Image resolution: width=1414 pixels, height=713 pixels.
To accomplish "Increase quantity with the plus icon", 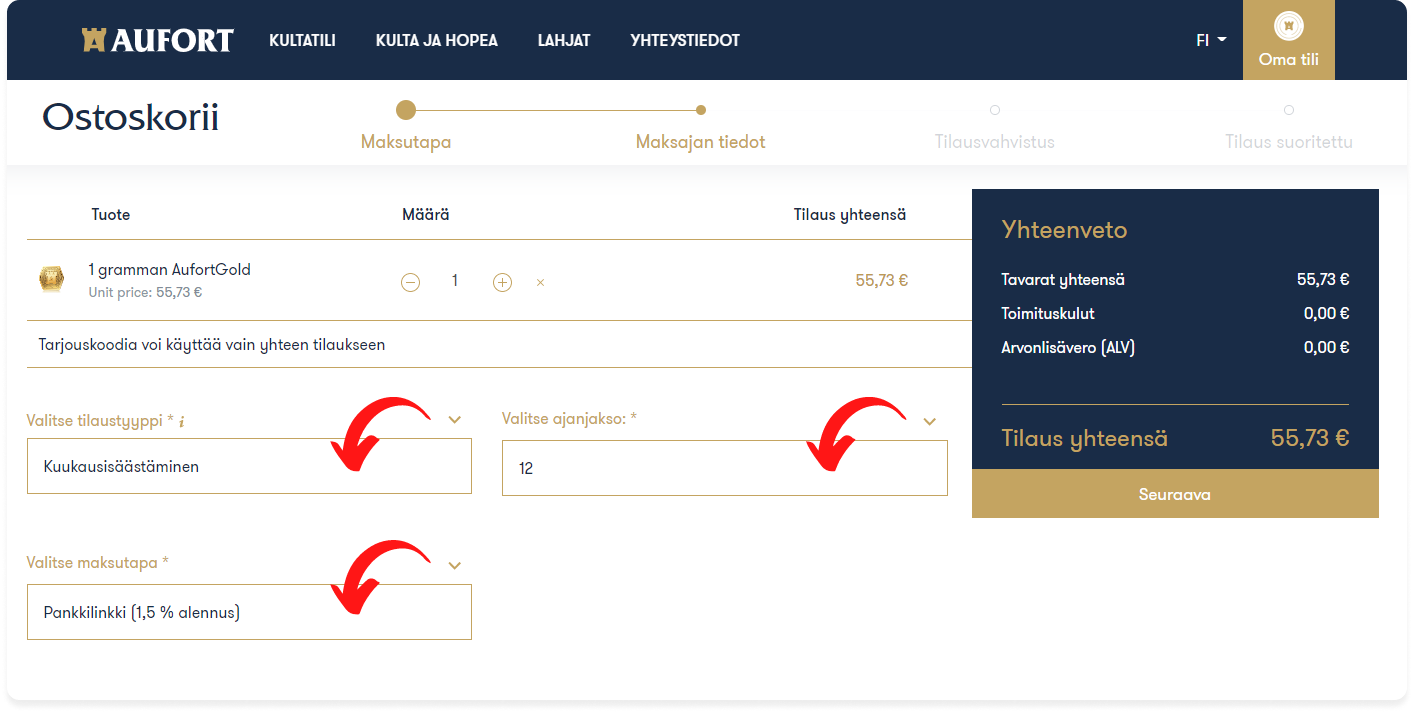I will (x=502, y=282).
